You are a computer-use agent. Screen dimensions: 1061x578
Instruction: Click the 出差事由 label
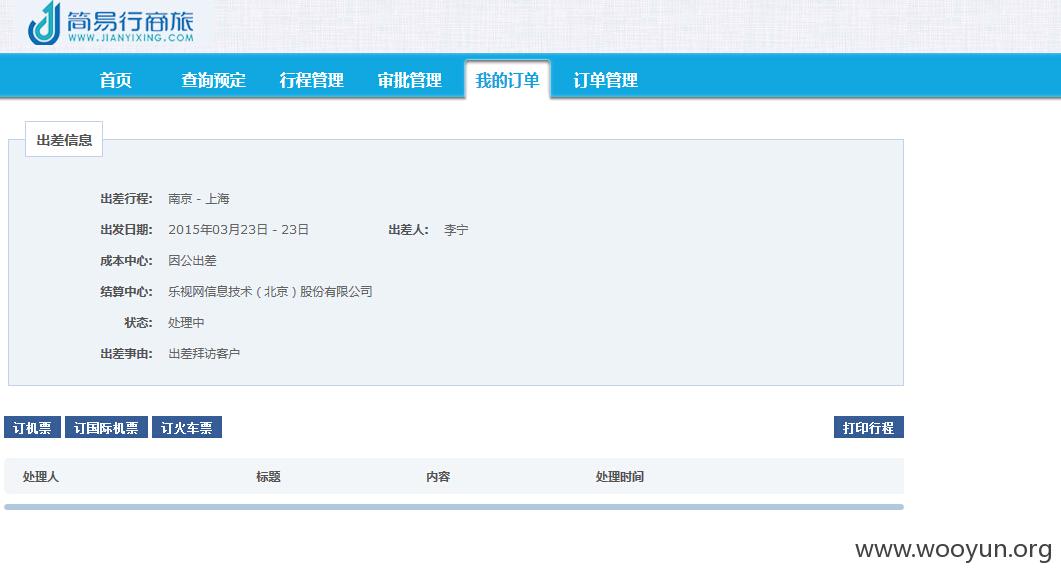tap(127, 354)
